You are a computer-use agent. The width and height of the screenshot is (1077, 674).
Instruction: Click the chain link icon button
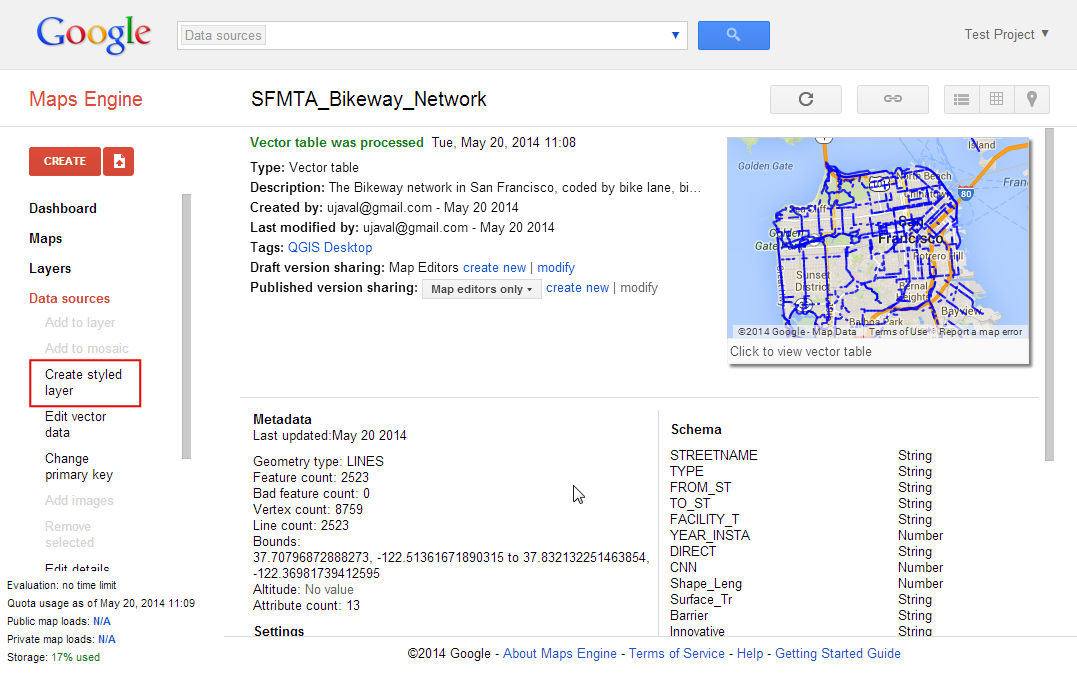(892, 99)
